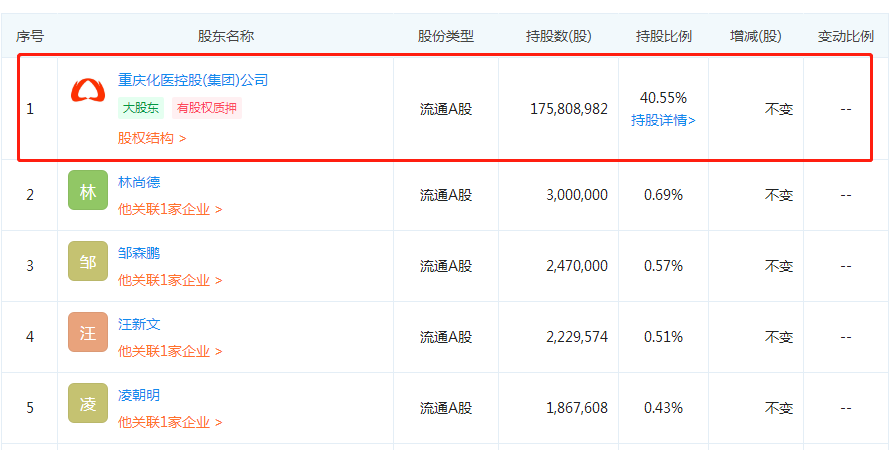Click the orange 汪 avatar icon

coord(88,332)
